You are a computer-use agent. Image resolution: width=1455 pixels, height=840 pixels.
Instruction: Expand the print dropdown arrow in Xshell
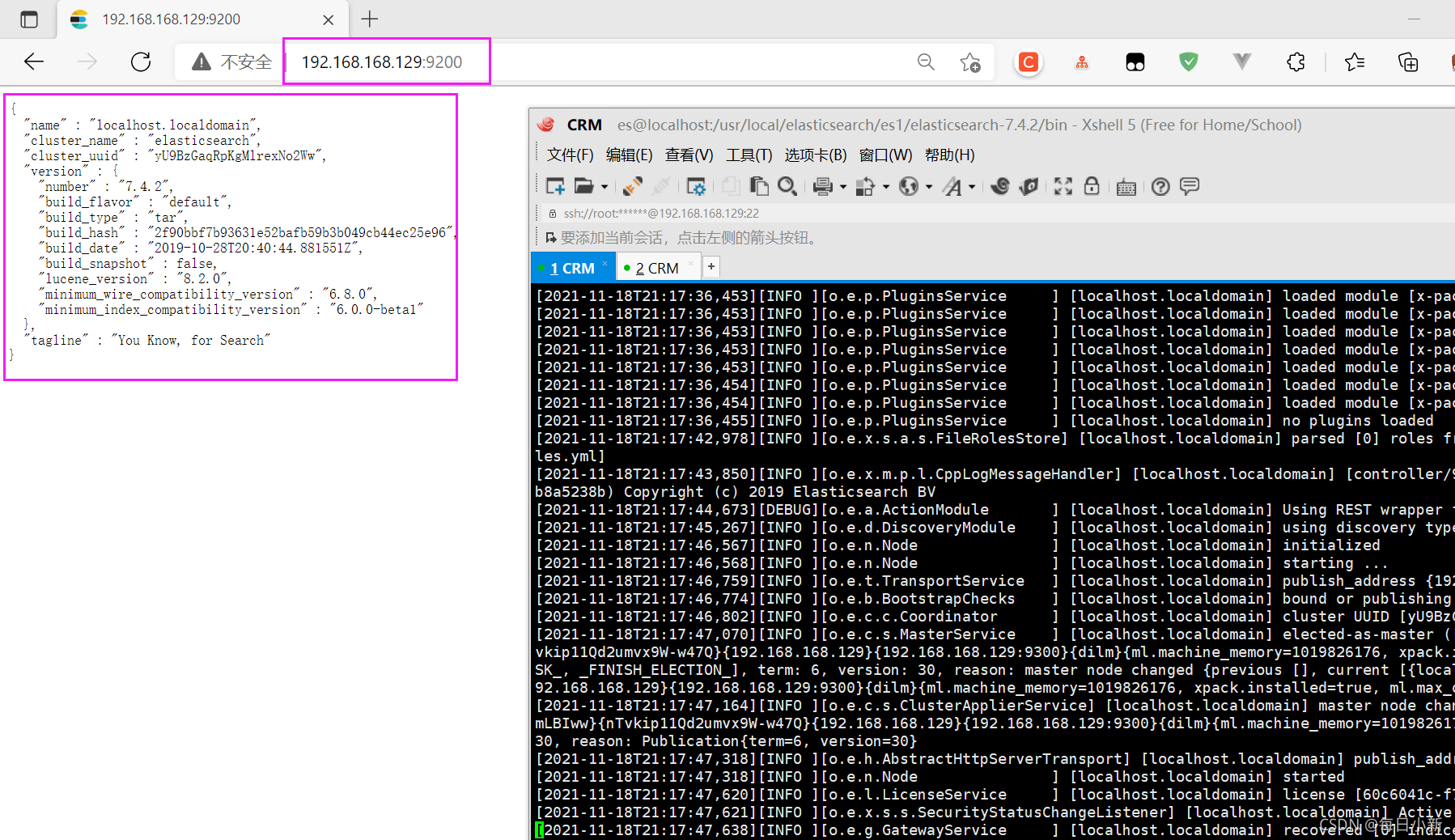click(842, 187)
